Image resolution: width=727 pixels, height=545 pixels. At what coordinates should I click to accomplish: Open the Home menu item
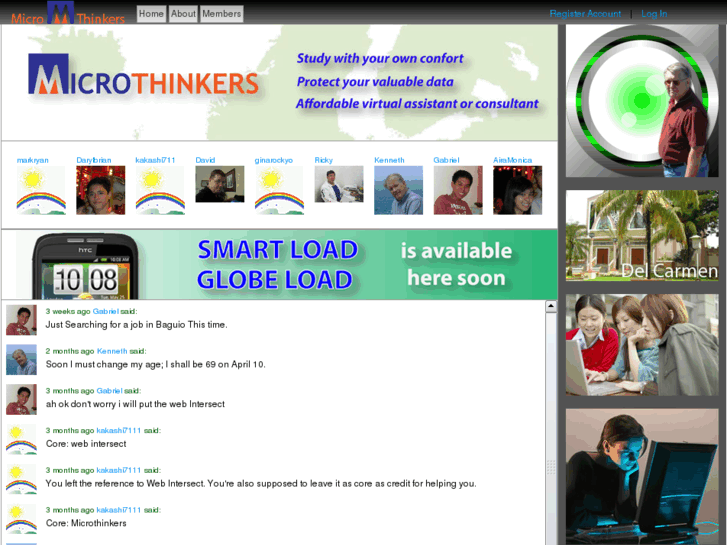point(151,14)
